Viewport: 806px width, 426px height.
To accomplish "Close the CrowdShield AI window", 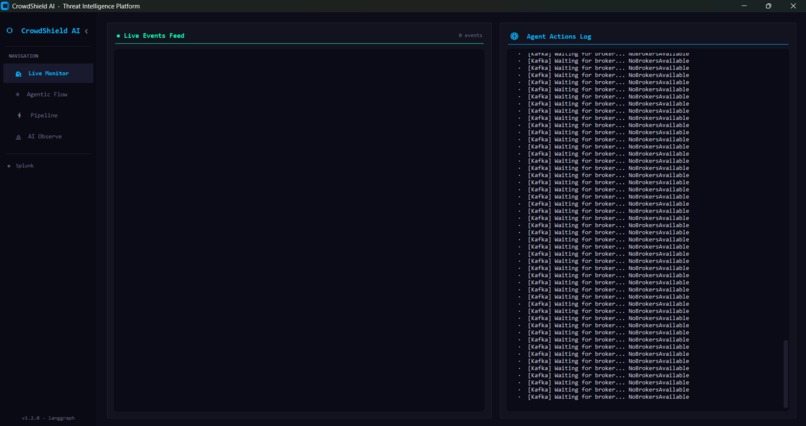I will point(793,6).
